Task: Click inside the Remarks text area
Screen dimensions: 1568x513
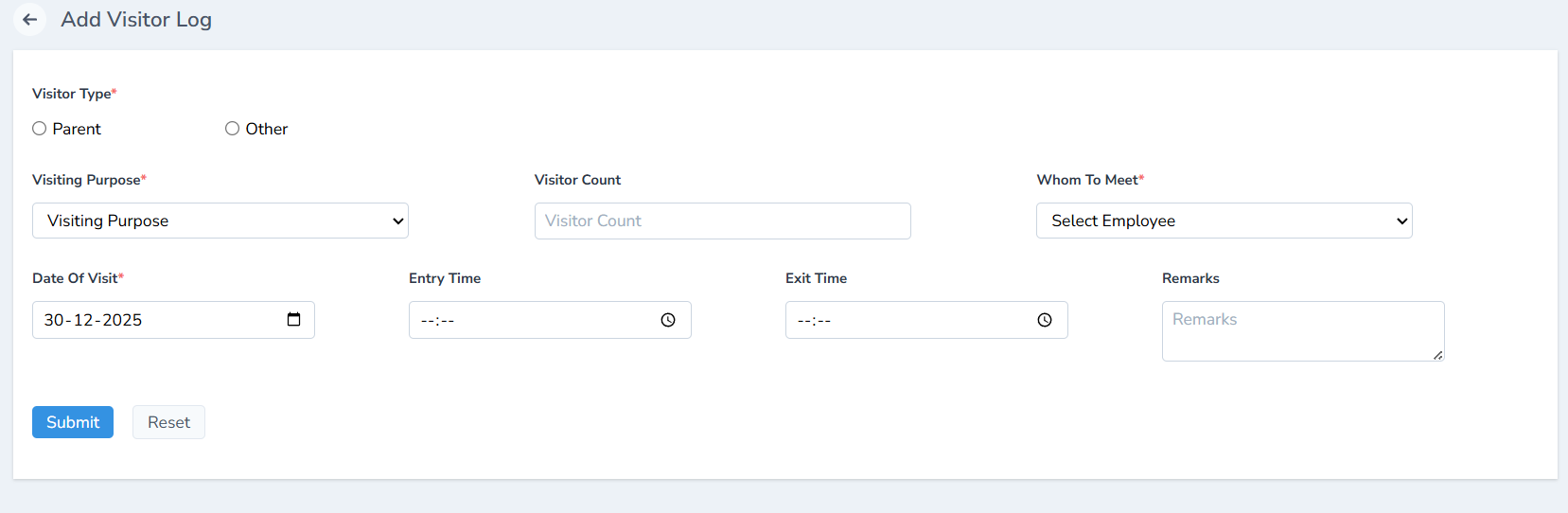Action: coord(1302,330)
